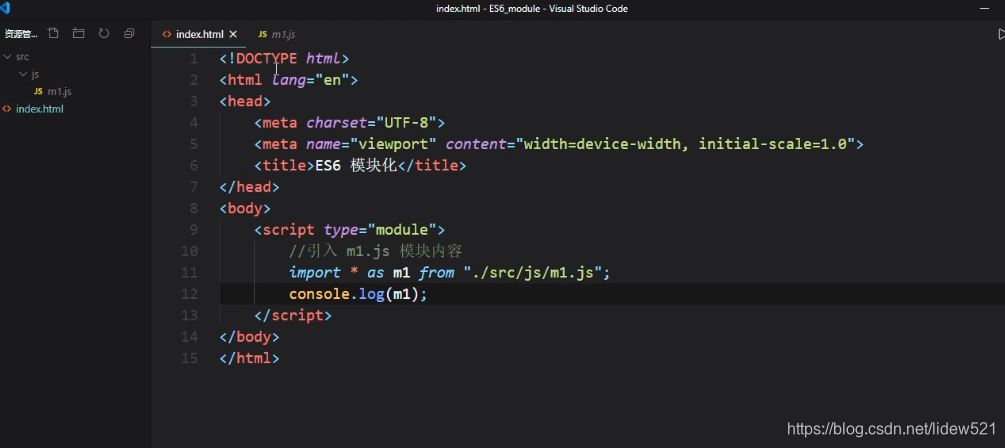The image size is (1005, 448).
Task: Click the comment on line 10
Action: [376, 251]
